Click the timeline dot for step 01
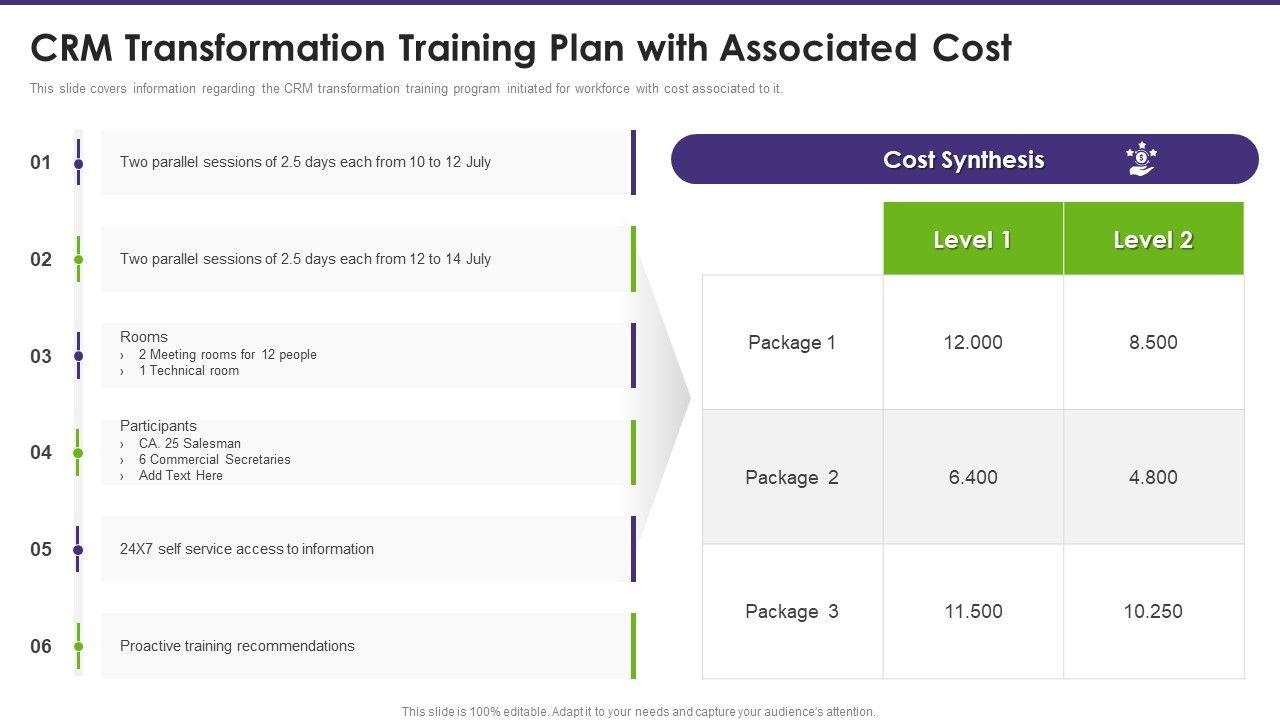Image resolution: width=1280 pixels, height=720 pixels. (79, 163)
